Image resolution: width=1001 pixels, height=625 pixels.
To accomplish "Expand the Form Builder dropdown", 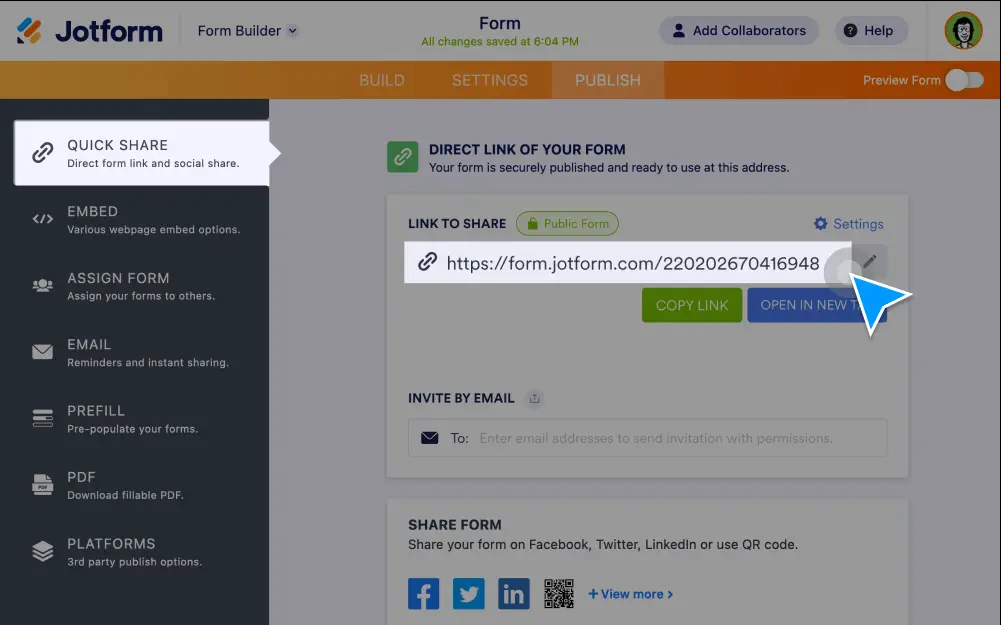I will [x=247, y=30].
